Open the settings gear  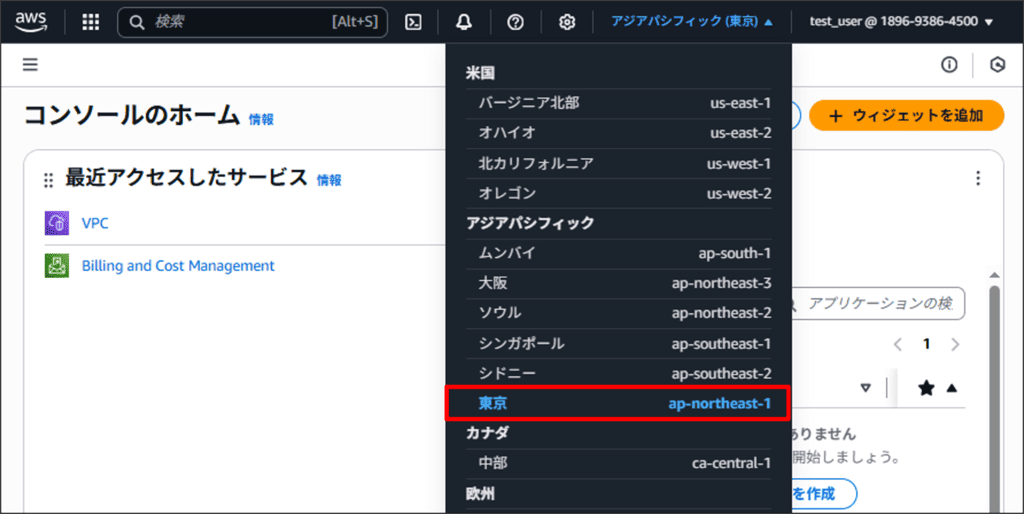pos(567,22)
